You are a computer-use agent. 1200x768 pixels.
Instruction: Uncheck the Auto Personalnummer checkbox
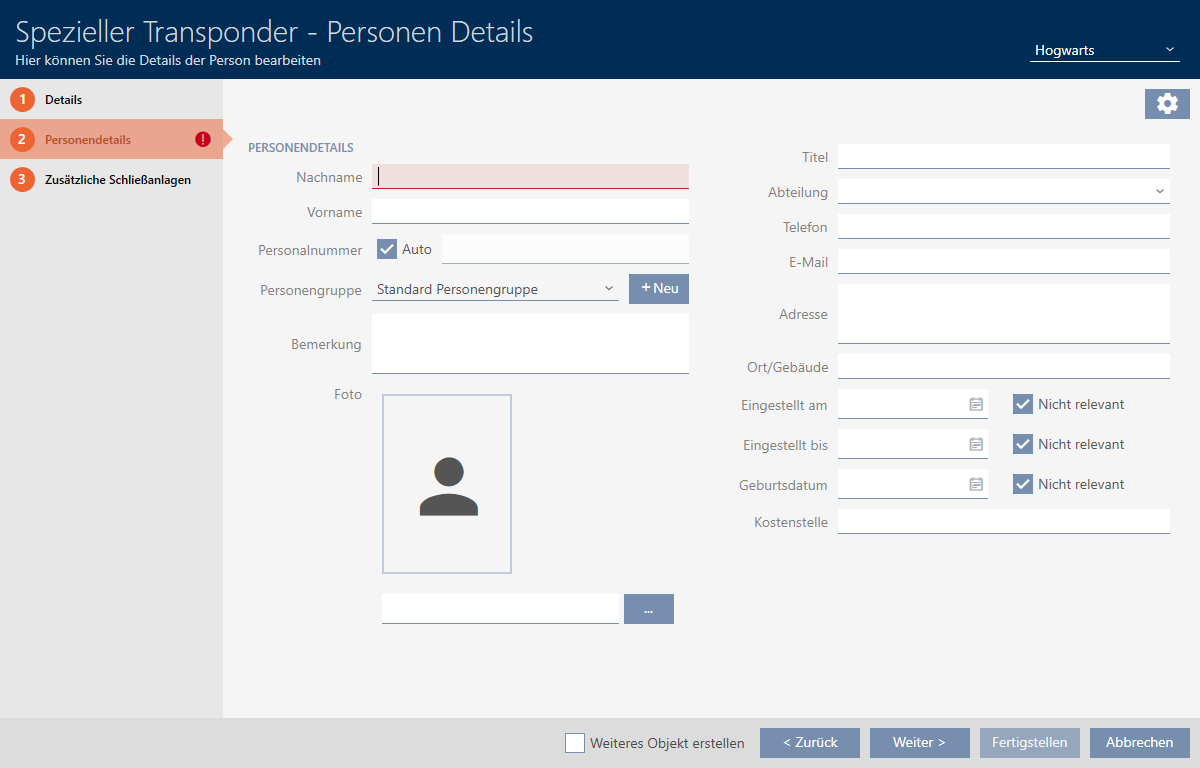387,249
